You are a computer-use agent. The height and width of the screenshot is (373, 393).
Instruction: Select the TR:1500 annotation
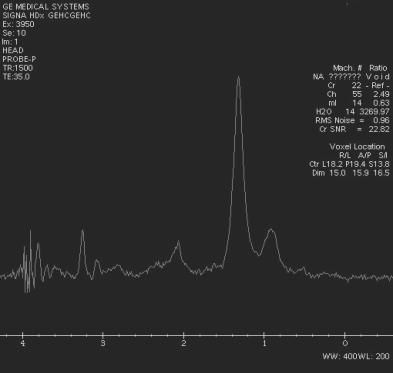(18, 68)
